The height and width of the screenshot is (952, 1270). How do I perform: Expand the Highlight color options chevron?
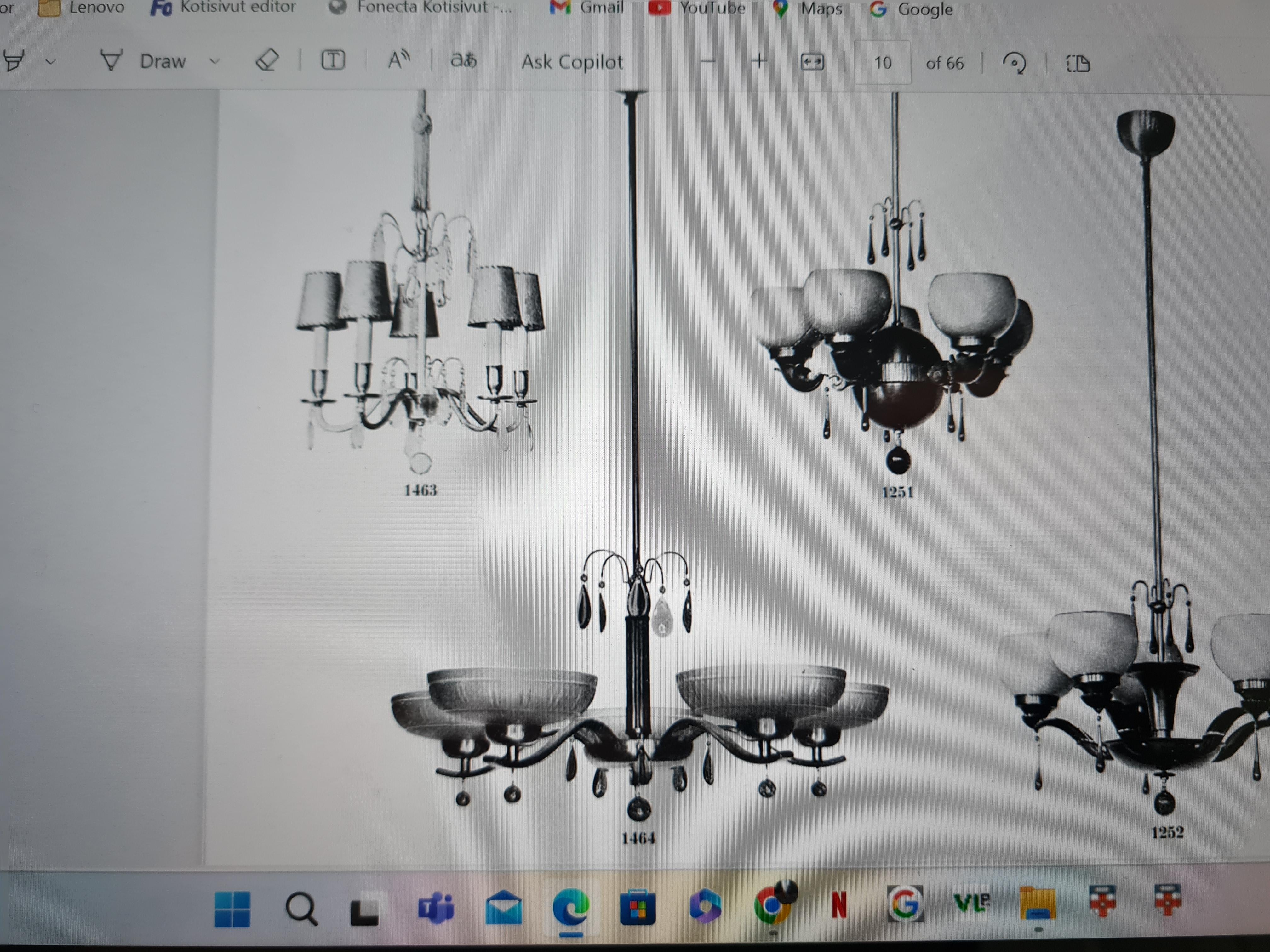(x=50, y=61)
